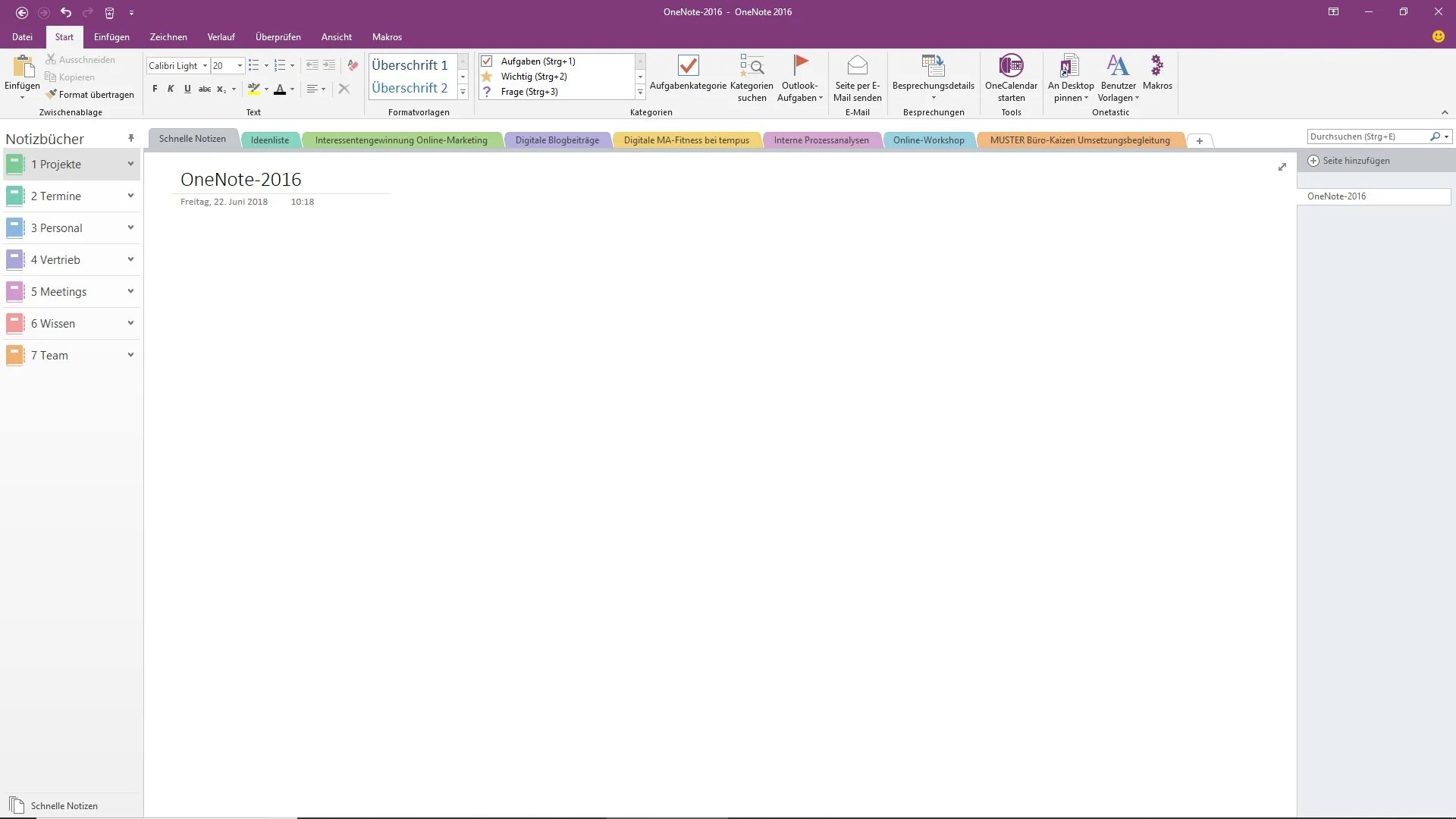Screen dimensions: 1456x819
Task: Open the font color dropdown arrow
Action: 293,89
